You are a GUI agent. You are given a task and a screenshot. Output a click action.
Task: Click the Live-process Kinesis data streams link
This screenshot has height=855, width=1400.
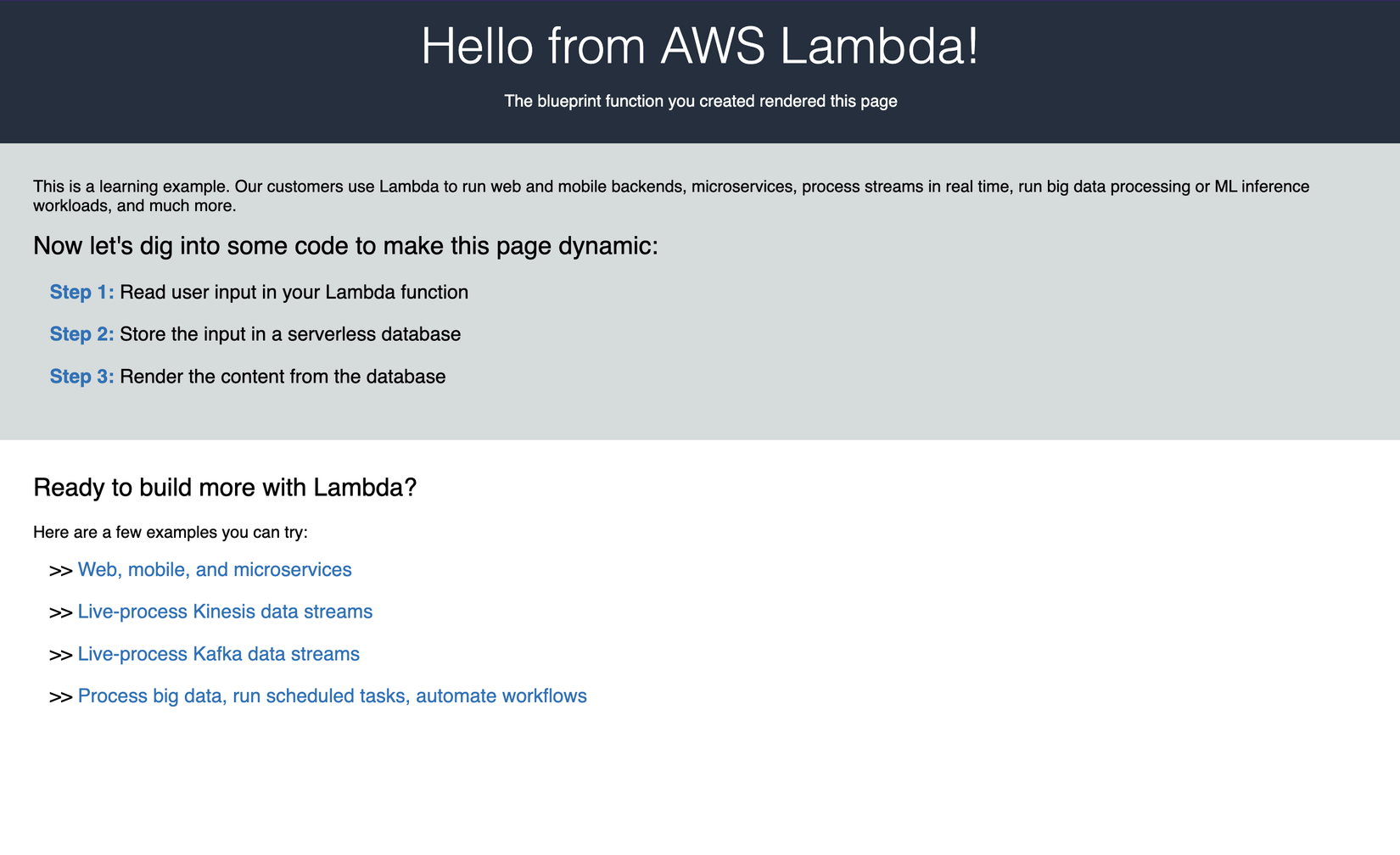[x=225, y=611]
